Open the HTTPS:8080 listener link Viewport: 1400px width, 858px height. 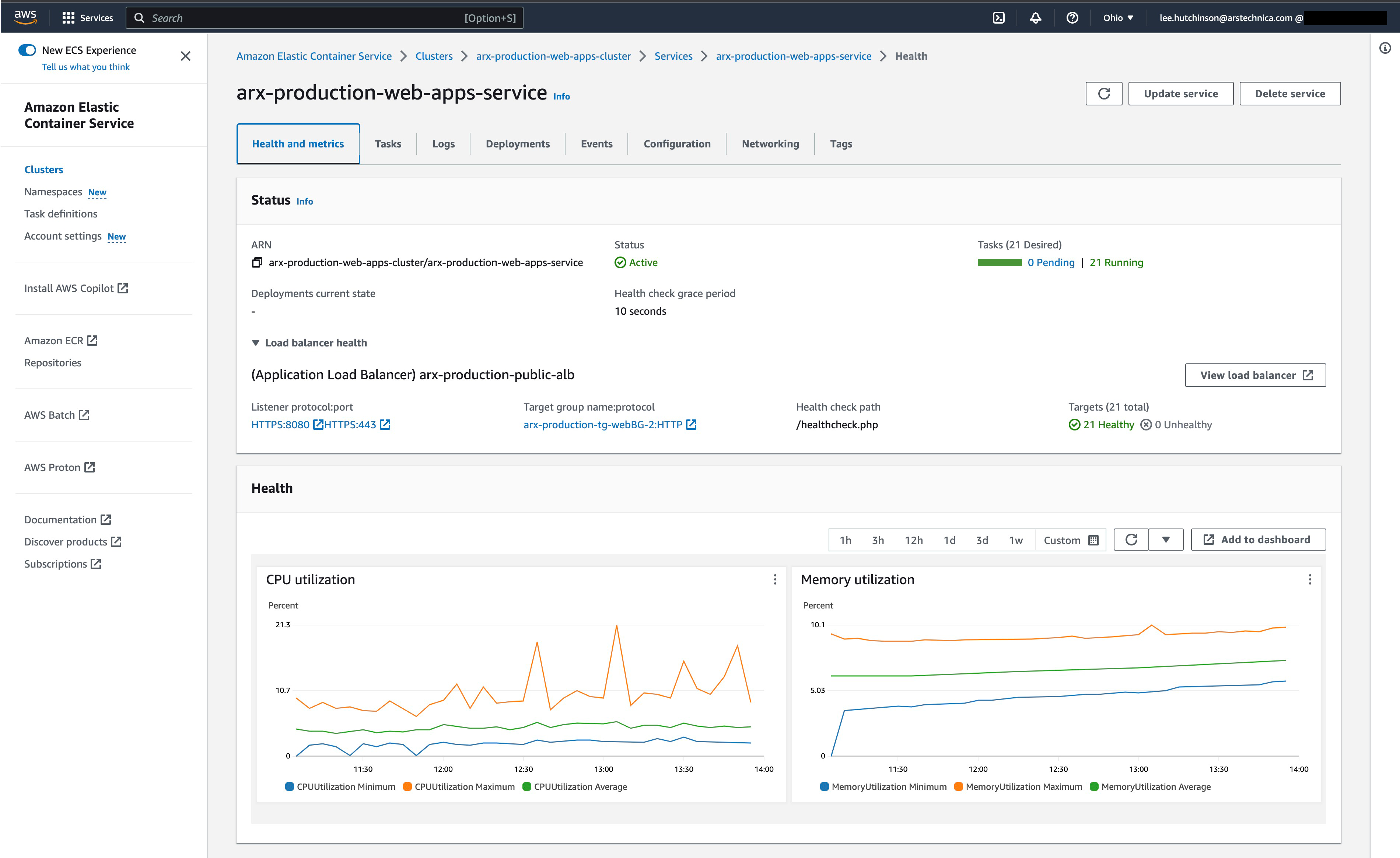tap(280, 425)
